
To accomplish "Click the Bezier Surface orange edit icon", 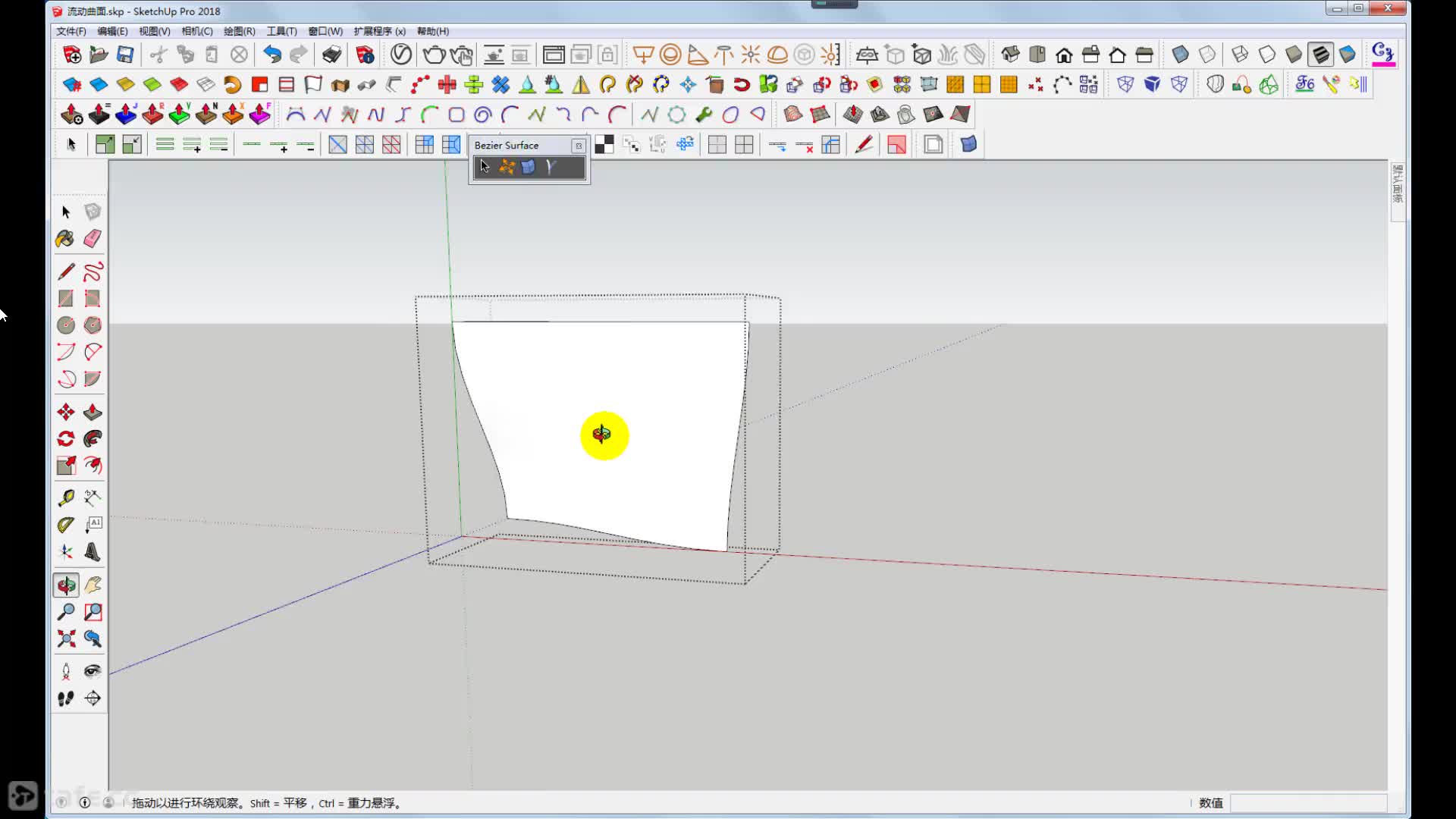I will pos(507,167).
